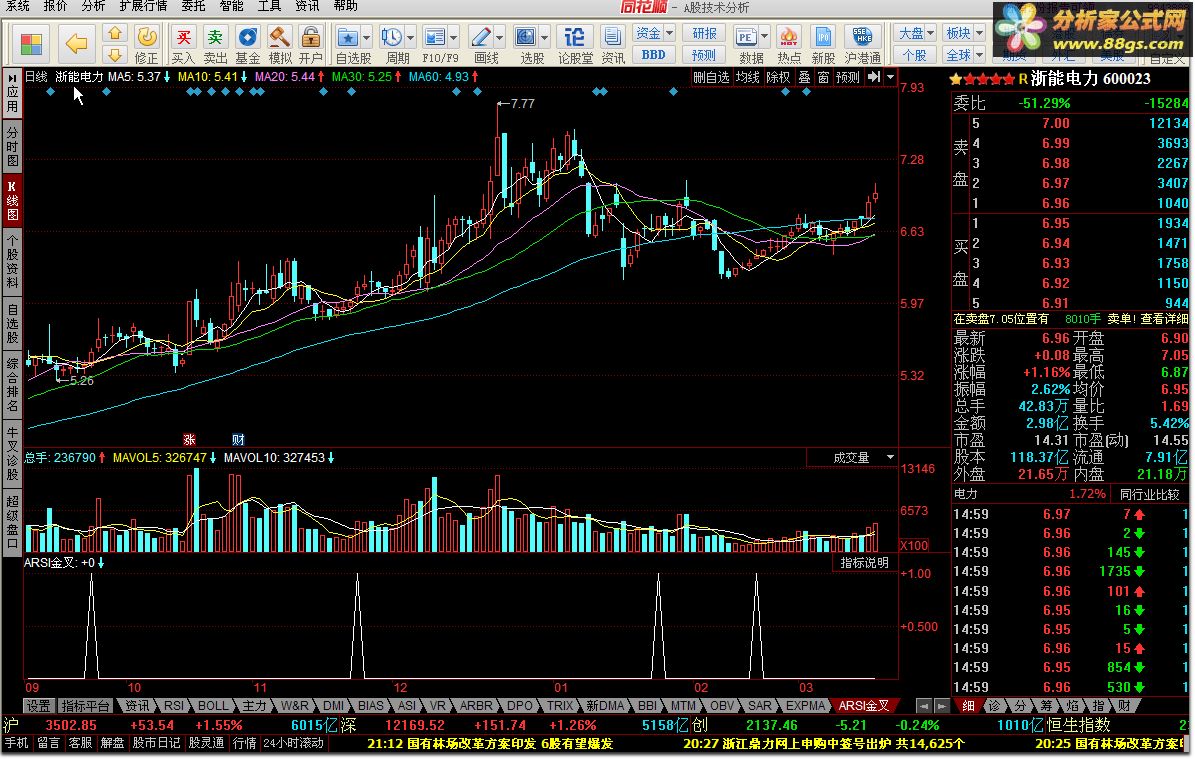Toggle 删自选 remove from watchlist
The width and height of the screenshot is (1195, 759).
click(x=711, y=77)
